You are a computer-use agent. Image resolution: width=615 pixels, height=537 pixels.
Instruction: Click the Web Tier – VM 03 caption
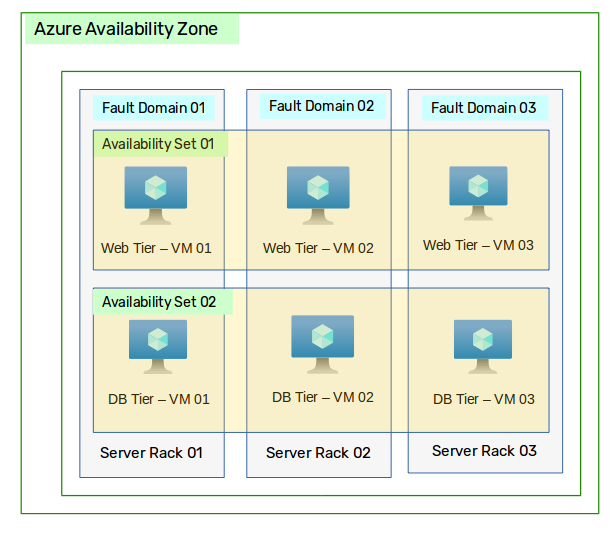tap(478, 245)
